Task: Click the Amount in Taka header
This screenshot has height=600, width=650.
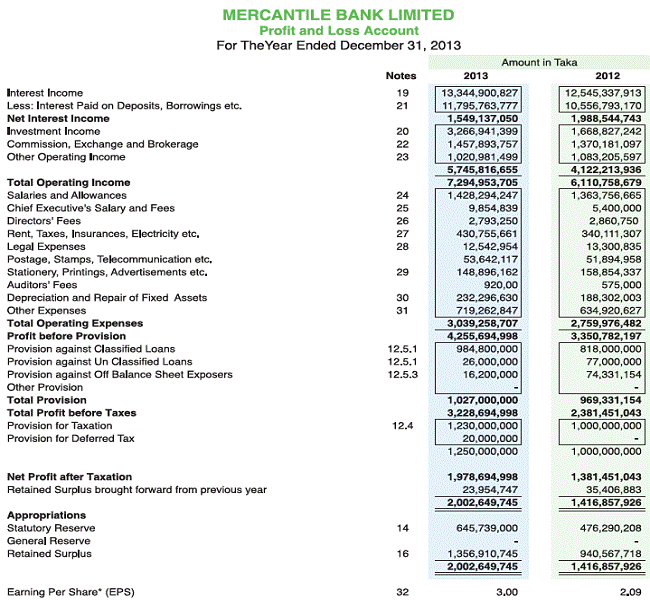Action: tap(541, 62)
